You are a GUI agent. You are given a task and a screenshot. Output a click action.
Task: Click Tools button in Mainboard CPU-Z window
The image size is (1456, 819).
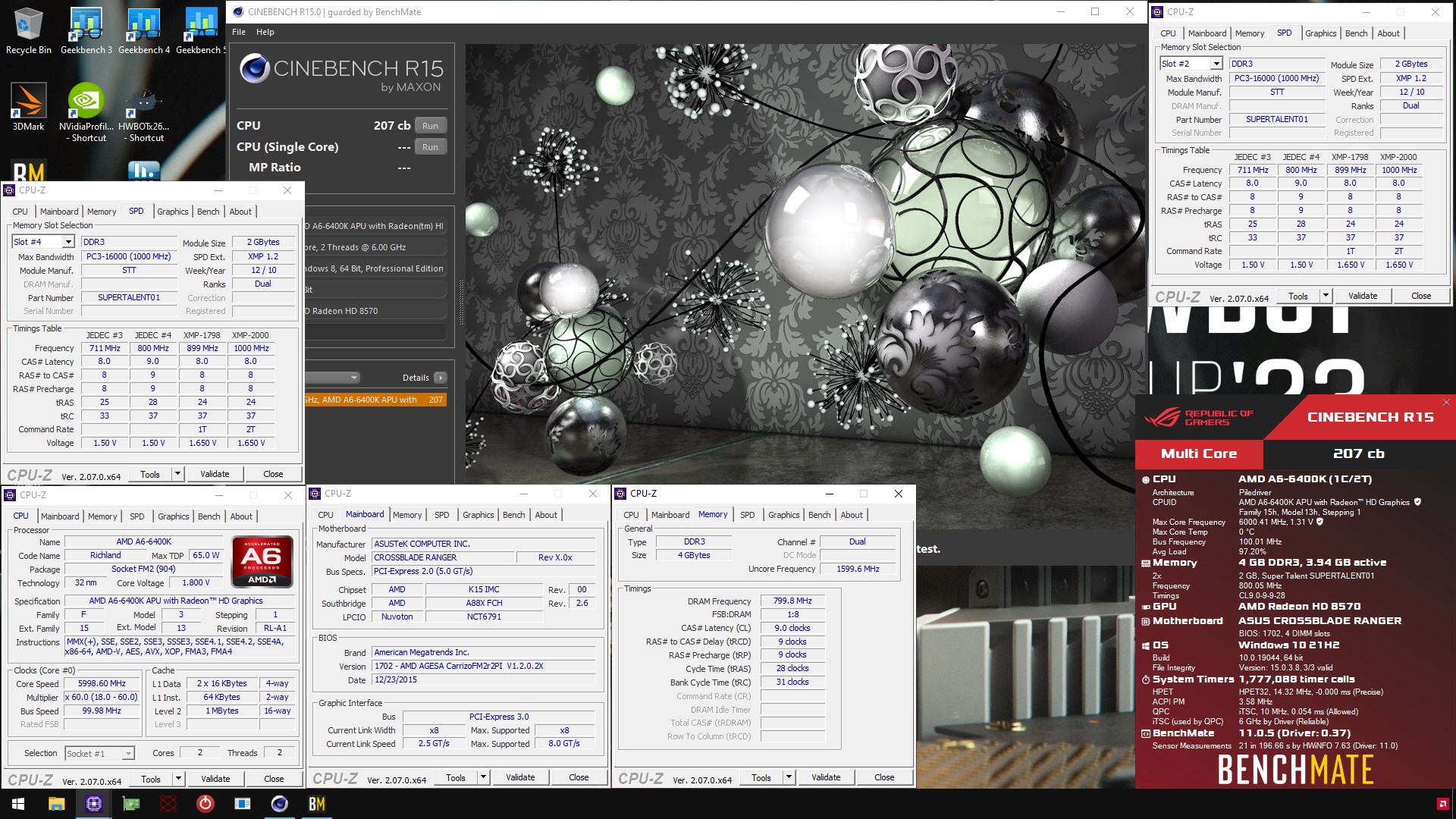[x=456, y=777]
